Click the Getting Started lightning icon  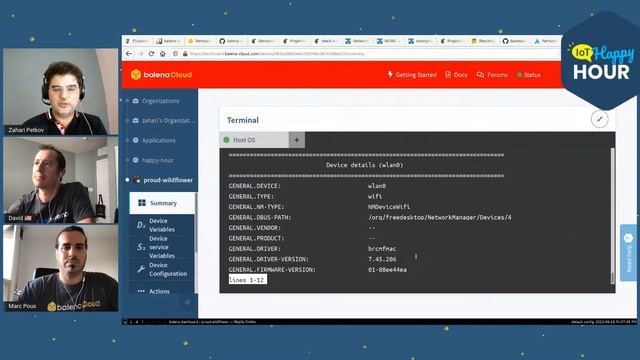tap(390, 74)
